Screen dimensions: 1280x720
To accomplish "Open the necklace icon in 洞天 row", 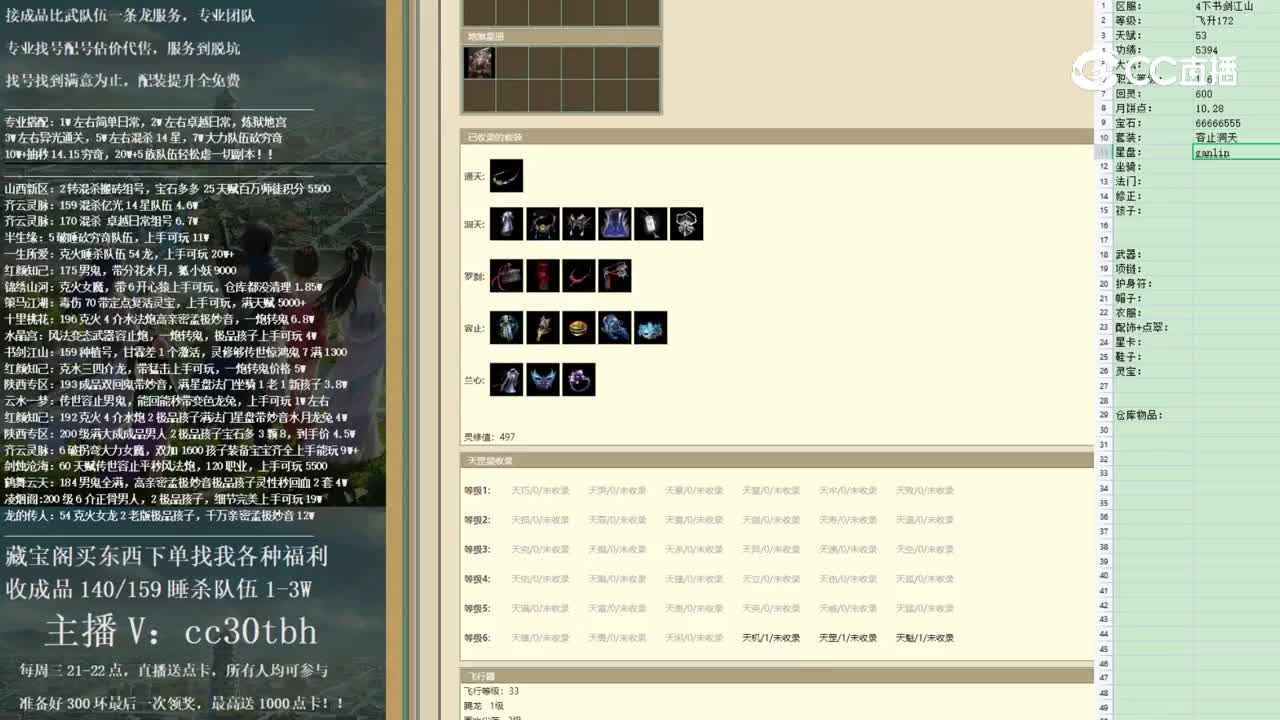I will (x=542, y=224).
